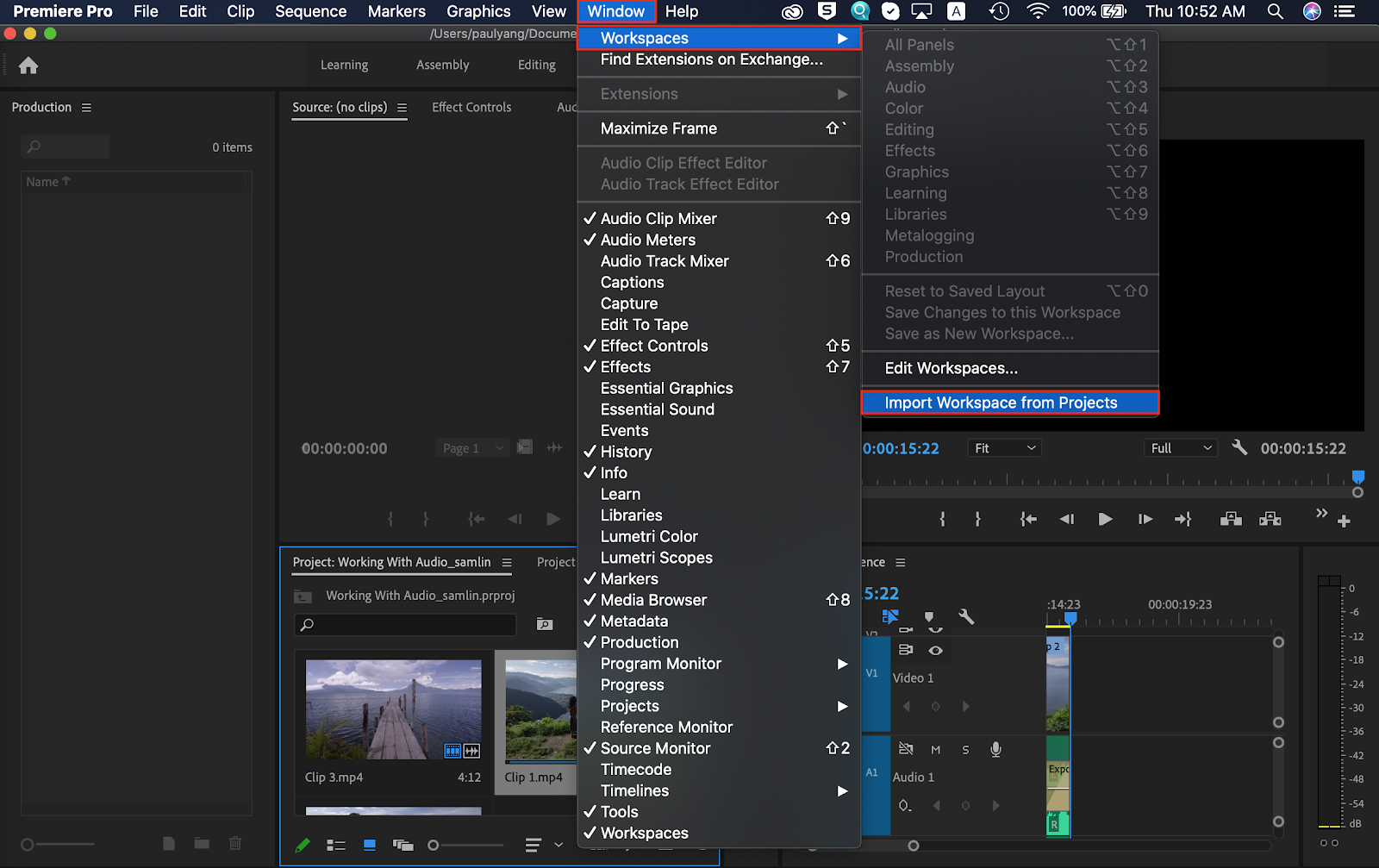Go to the Home screen icon
The width and height of the screenshot is (1379, 868).
coord(28,66)
